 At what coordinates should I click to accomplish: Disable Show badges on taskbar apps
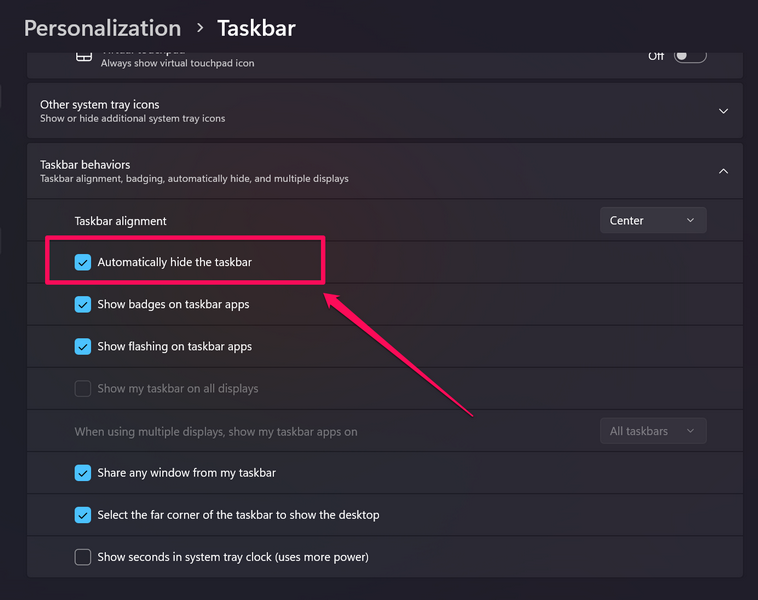pos(83,304)
